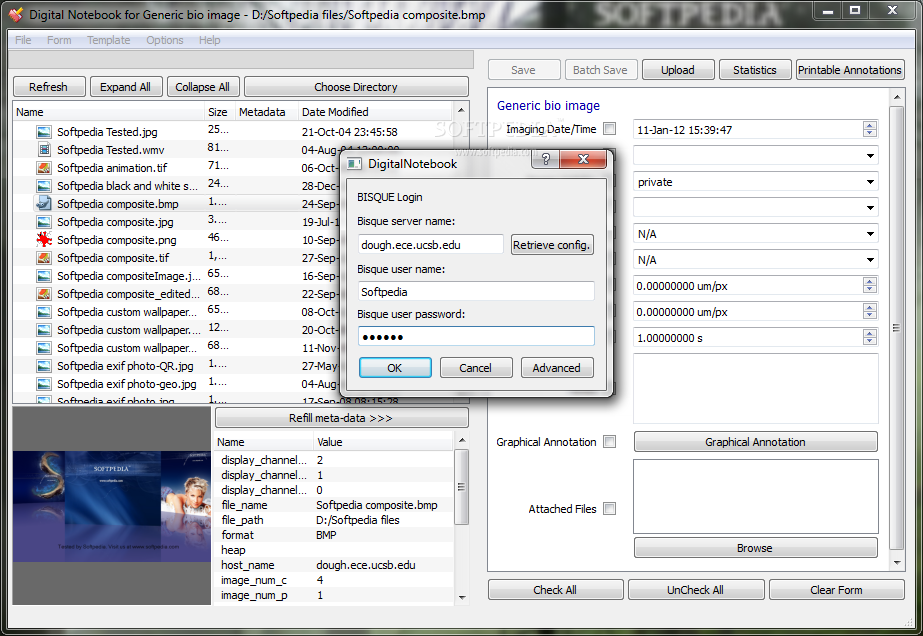Toggle Graphical Annotation checkbox
The image size is (923, 636).
click(x=610, y=442)
